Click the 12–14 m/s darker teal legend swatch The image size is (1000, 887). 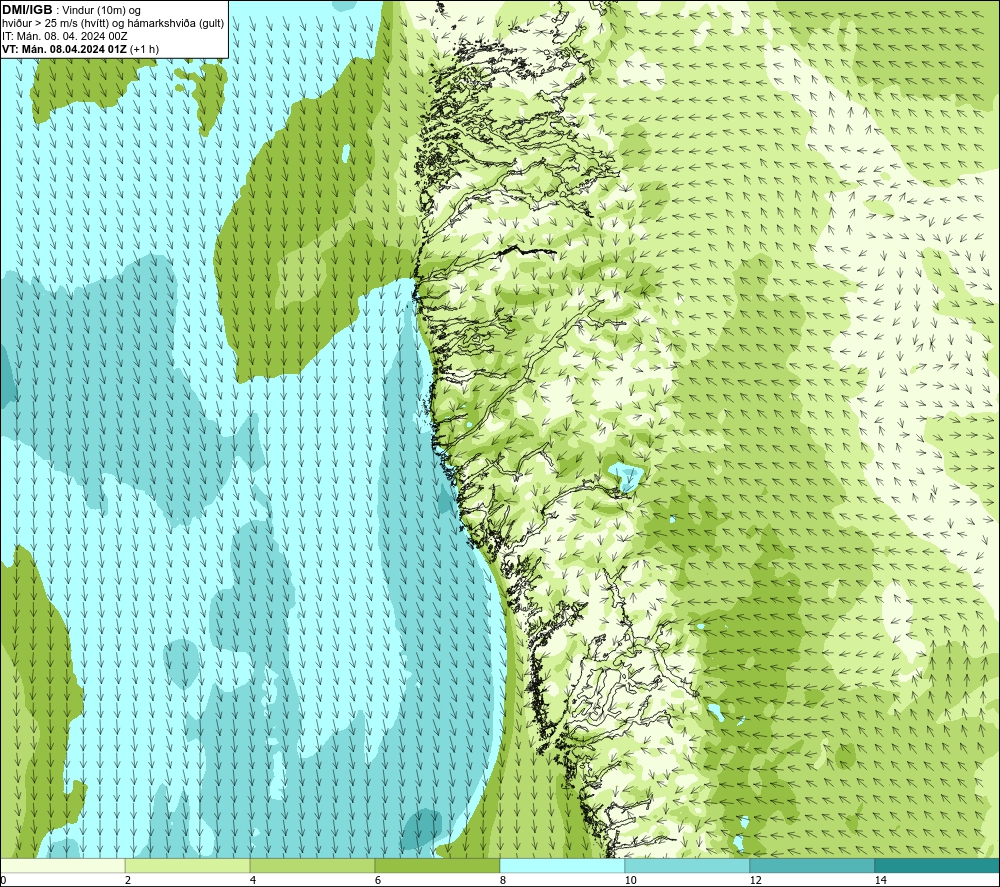click(x=812, y=865)
